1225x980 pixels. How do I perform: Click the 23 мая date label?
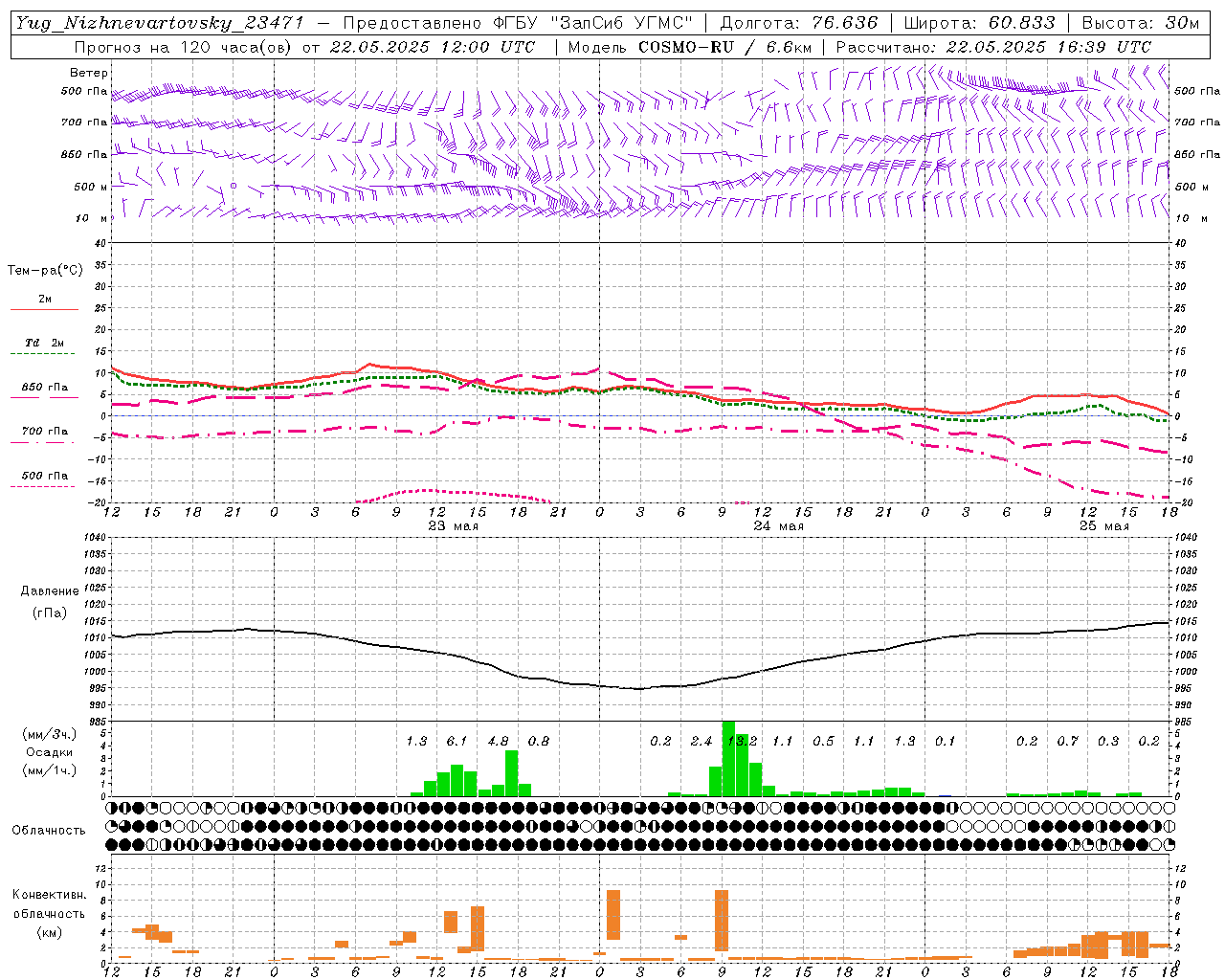coord(454,526)
